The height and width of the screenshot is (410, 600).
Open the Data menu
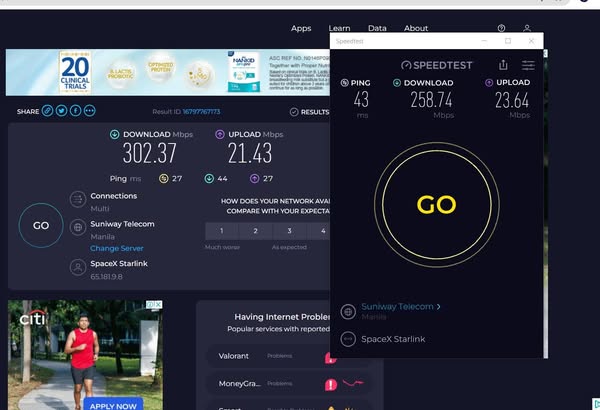pyautogui.click(x=377, y=29)
